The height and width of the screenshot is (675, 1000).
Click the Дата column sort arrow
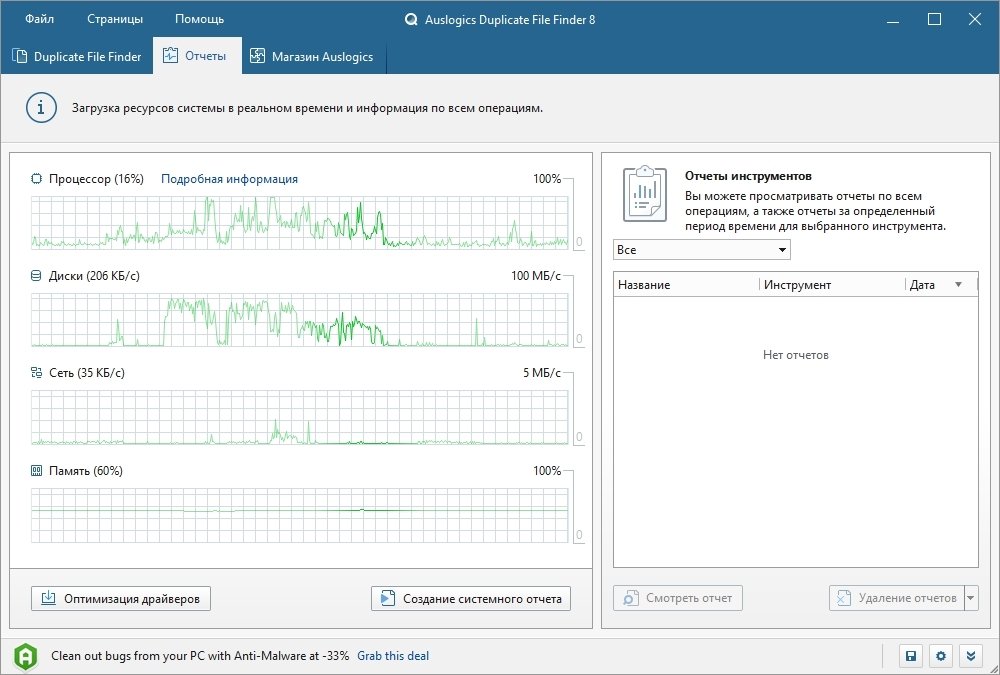pos(958,285)
